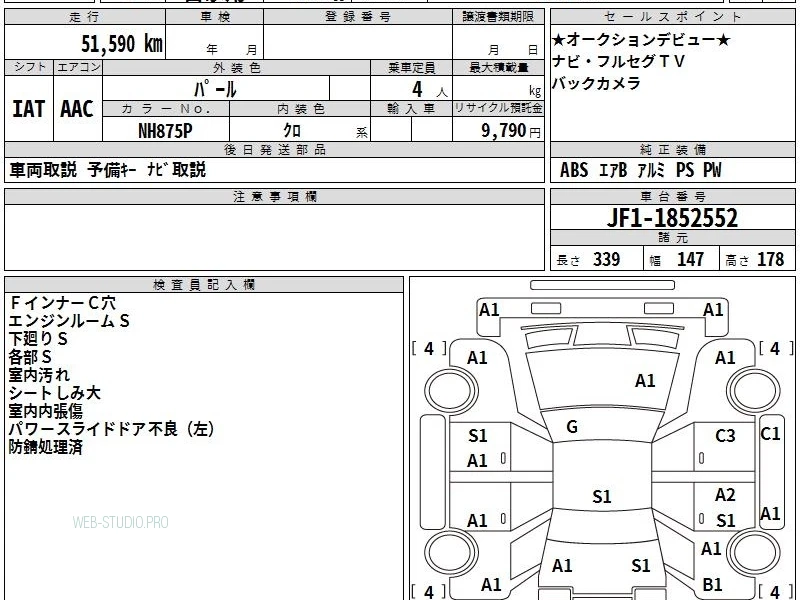This screenshot has height=600, width=800.
Task: Click the width value 幅 147
Action: (x=677, y=259)
